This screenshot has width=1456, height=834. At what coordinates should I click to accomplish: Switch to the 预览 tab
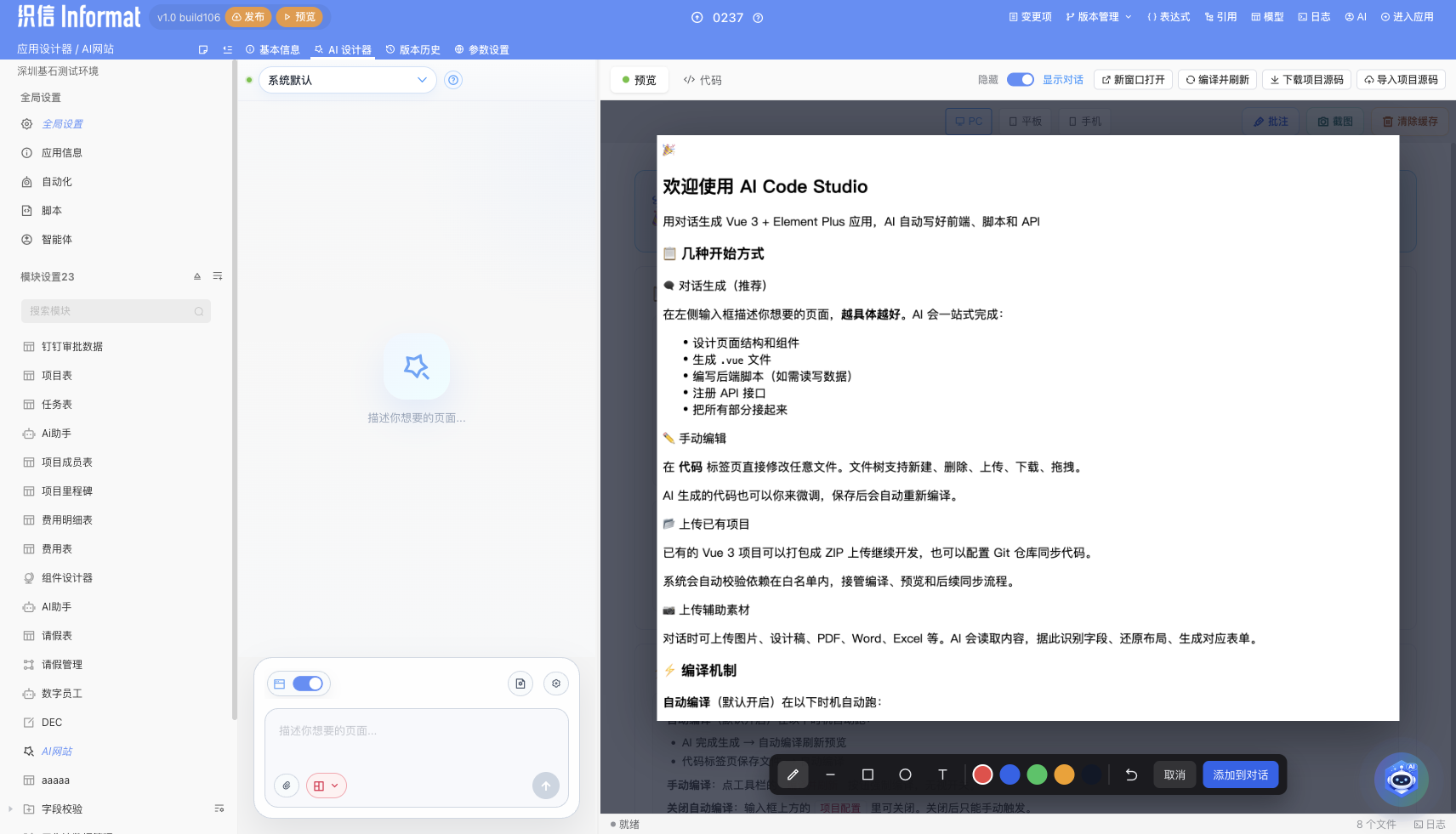[640, 80]
